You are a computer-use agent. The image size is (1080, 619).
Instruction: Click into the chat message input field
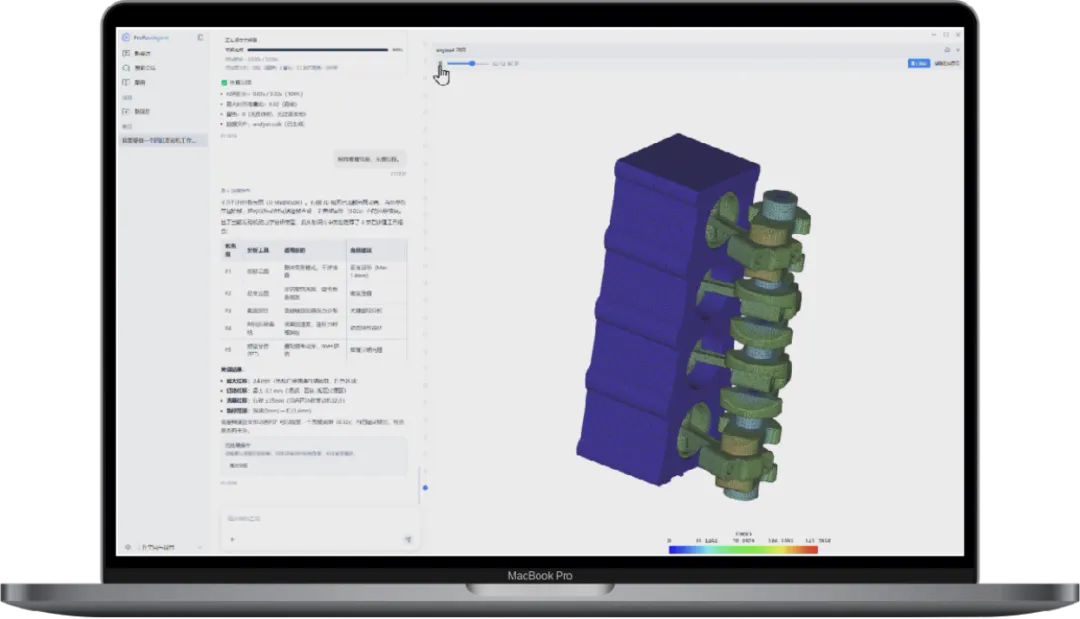[x=319, y=518]
